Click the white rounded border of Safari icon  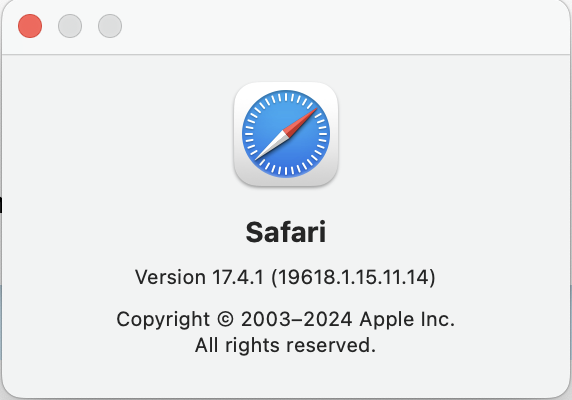click(x=286, y=86)
